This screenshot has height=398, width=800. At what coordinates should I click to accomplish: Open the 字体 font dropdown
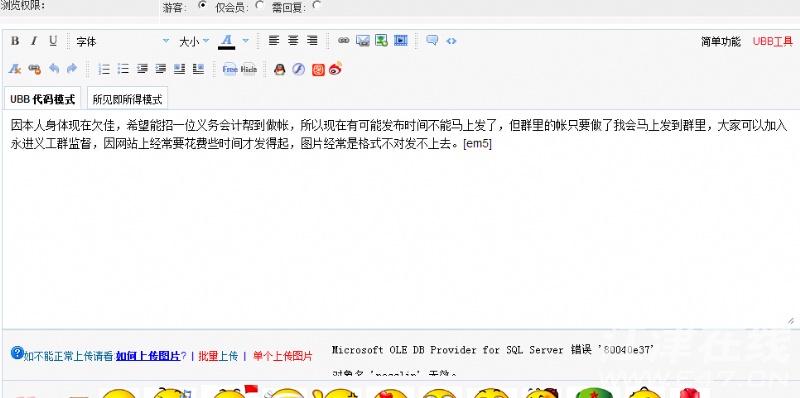pos(121,41)
